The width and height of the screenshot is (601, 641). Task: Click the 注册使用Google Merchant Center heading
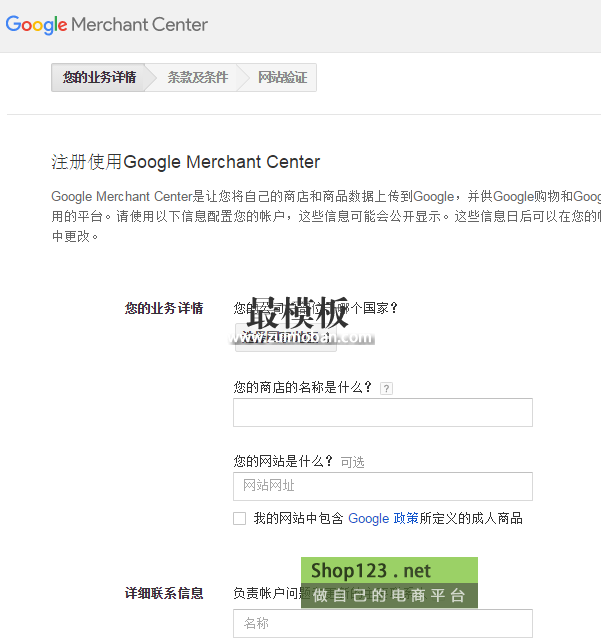click(x=186, y=162)
